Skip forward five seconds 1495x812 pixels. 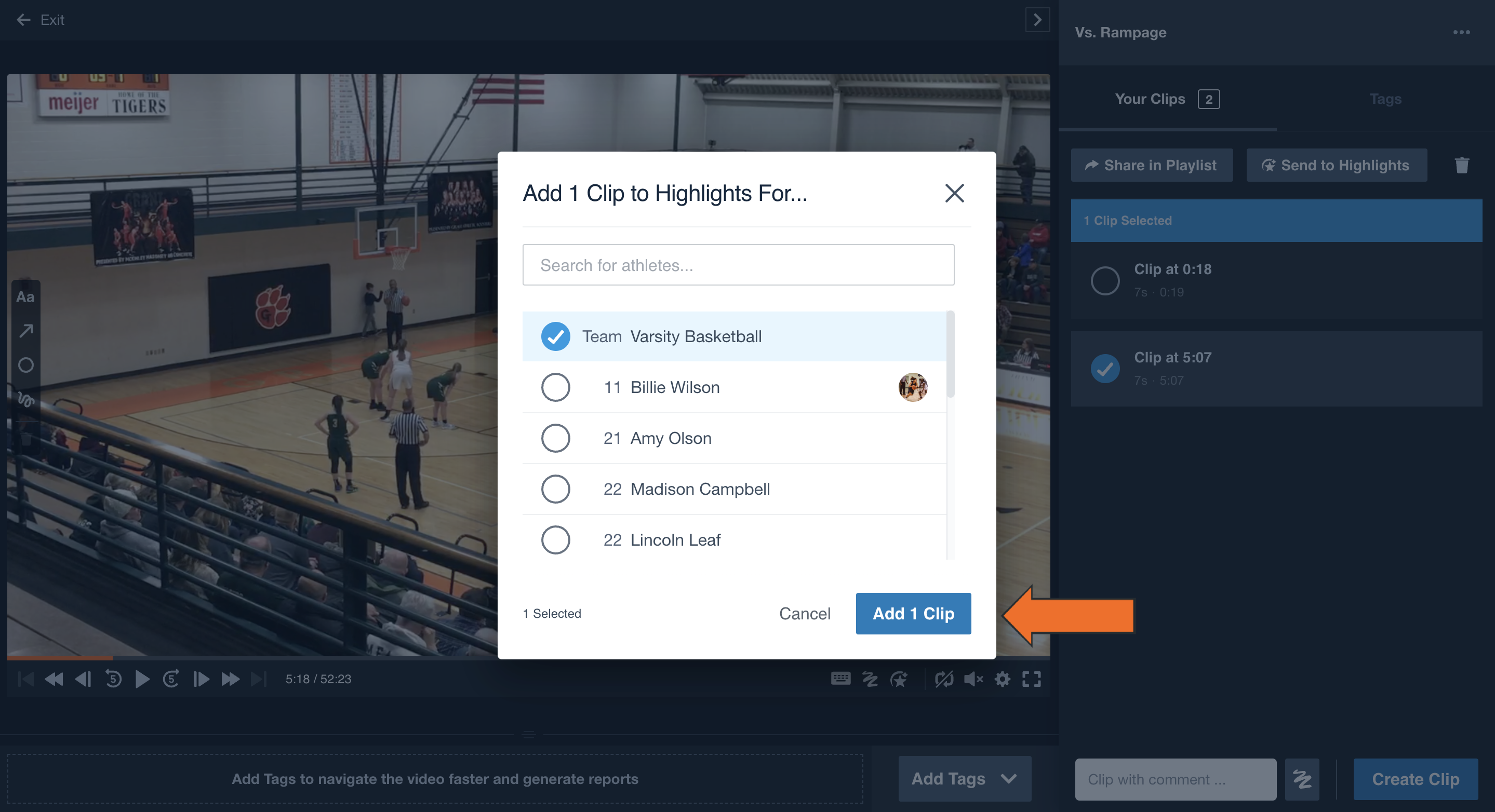[170, 679]
